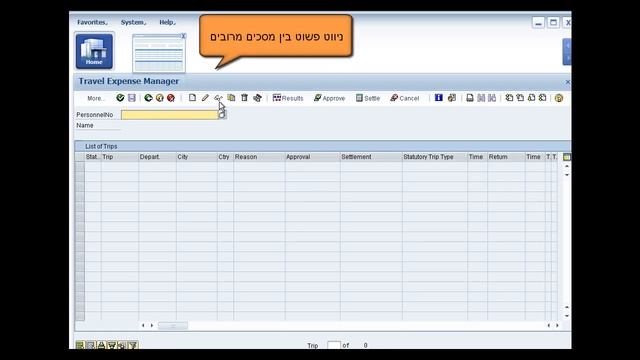Click the glasses Display icon
This screenshot has width=640, height=360.
[218, 98]
